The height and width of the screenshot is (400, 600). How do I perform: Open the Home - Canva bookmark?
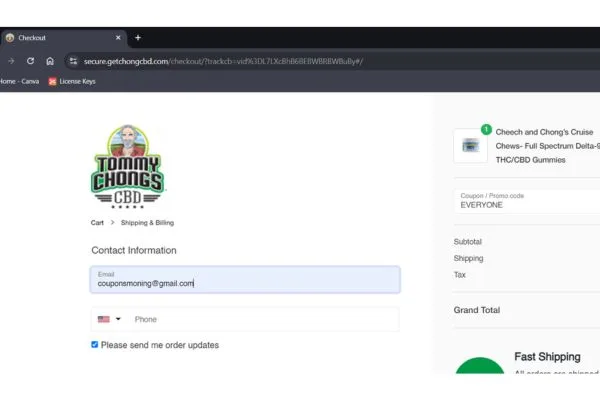20,81
